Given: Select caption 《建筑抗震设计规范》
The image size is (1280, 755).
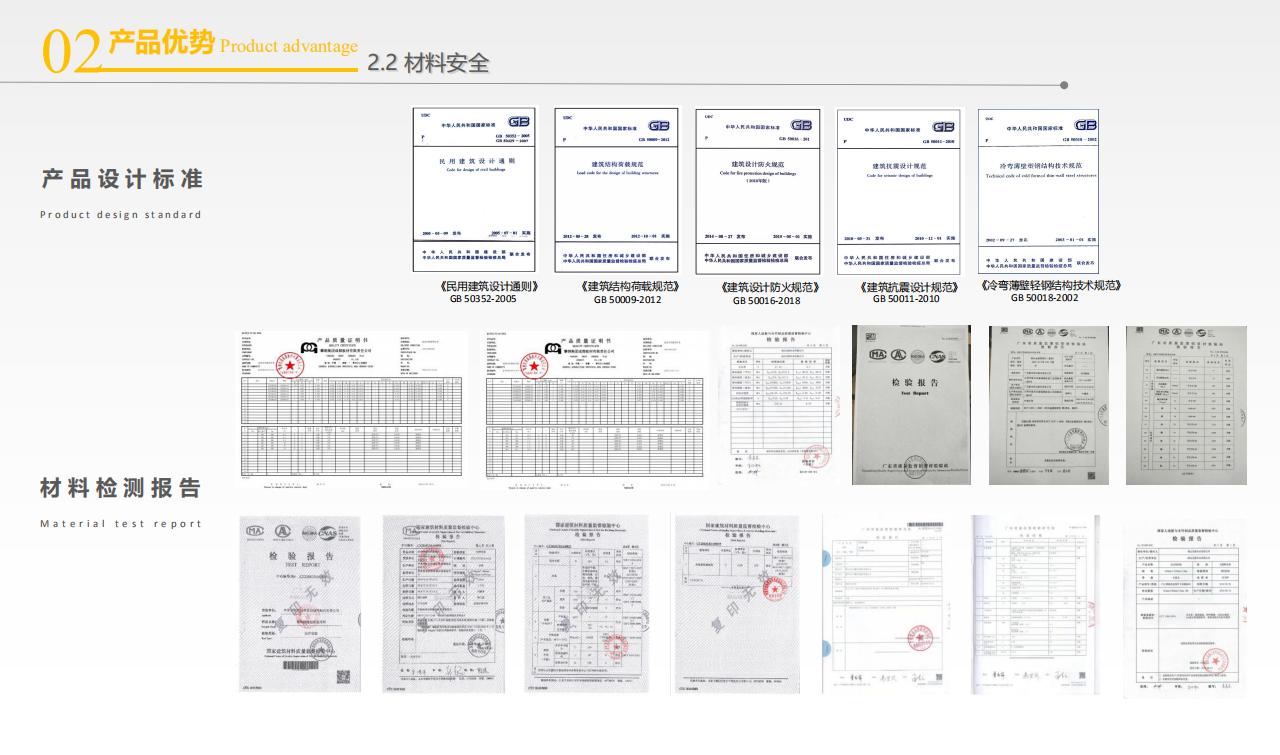Looking at the screenshot, I should pos(907,287).
